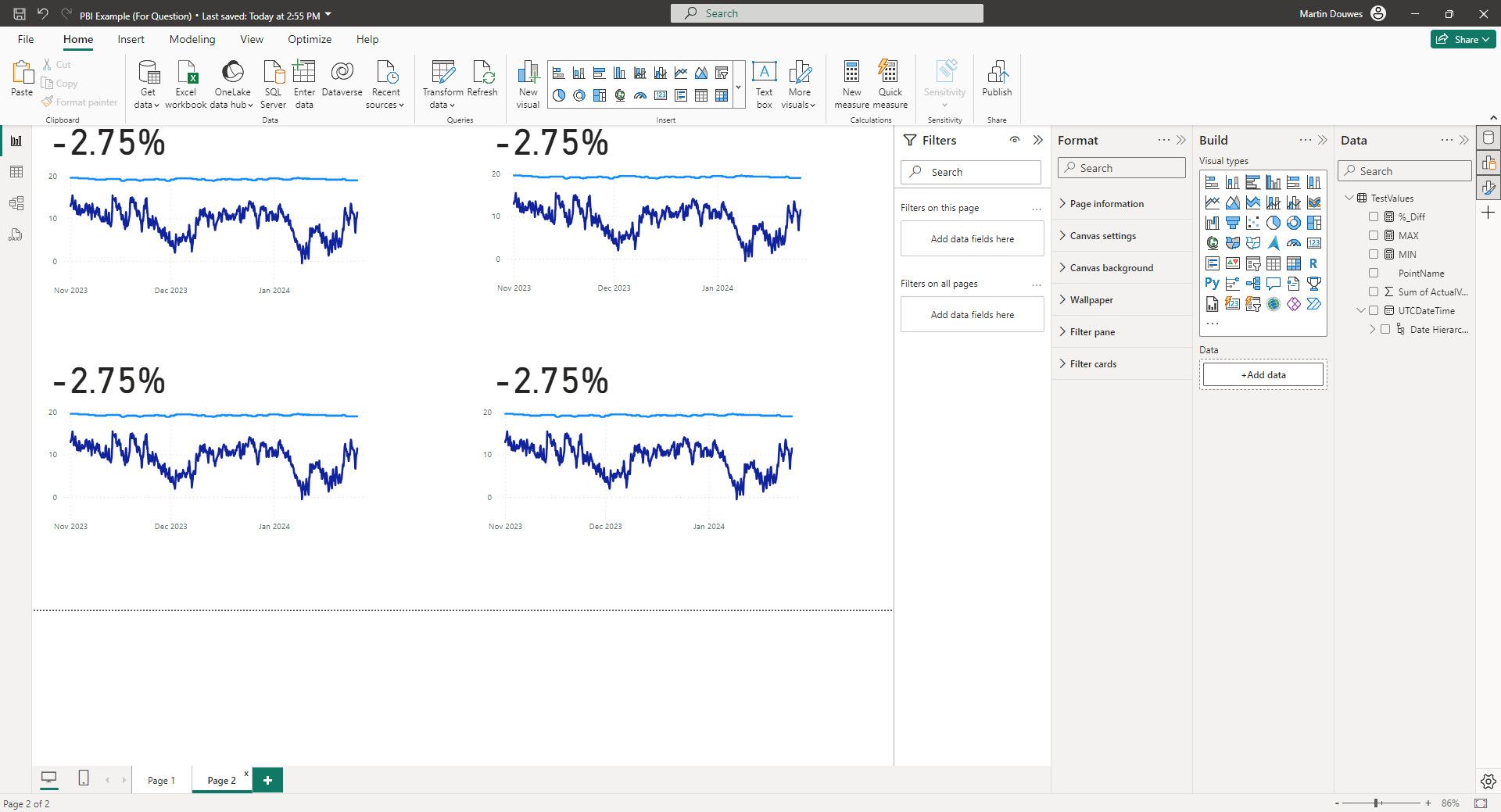Select the Metrics trophy visual type
Screen dimensions: 1501x812
coord(1314,284)
